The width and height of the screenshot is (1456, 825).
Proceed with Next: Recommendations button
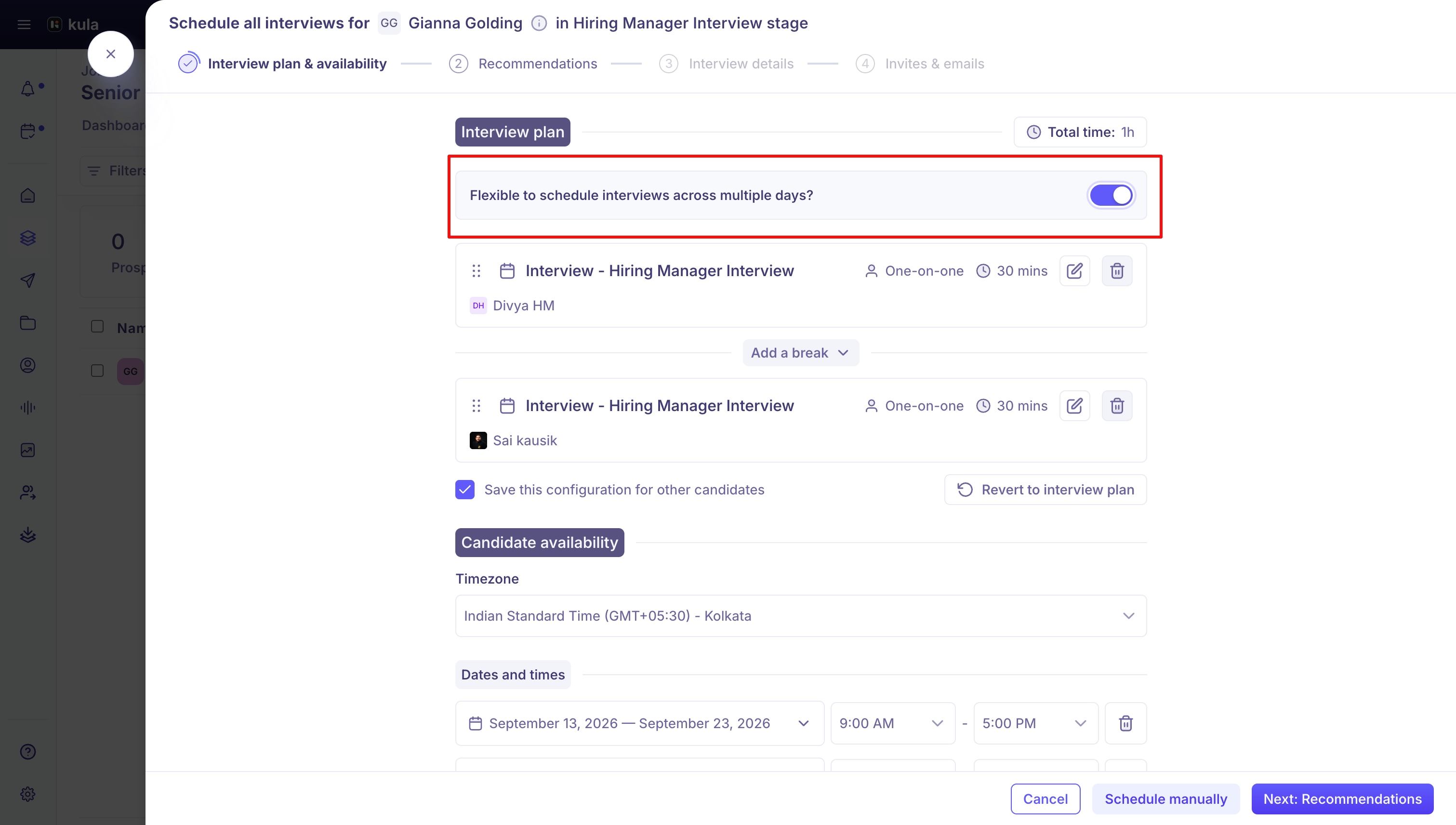pos(1342,799)
